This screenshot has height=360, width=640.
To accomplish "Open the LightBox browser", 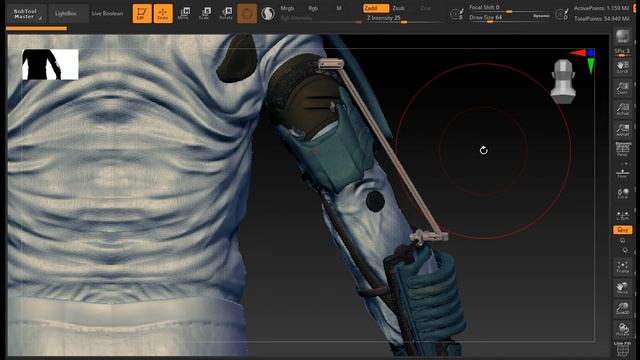I will pyautogui.click(x=66, y=13).
